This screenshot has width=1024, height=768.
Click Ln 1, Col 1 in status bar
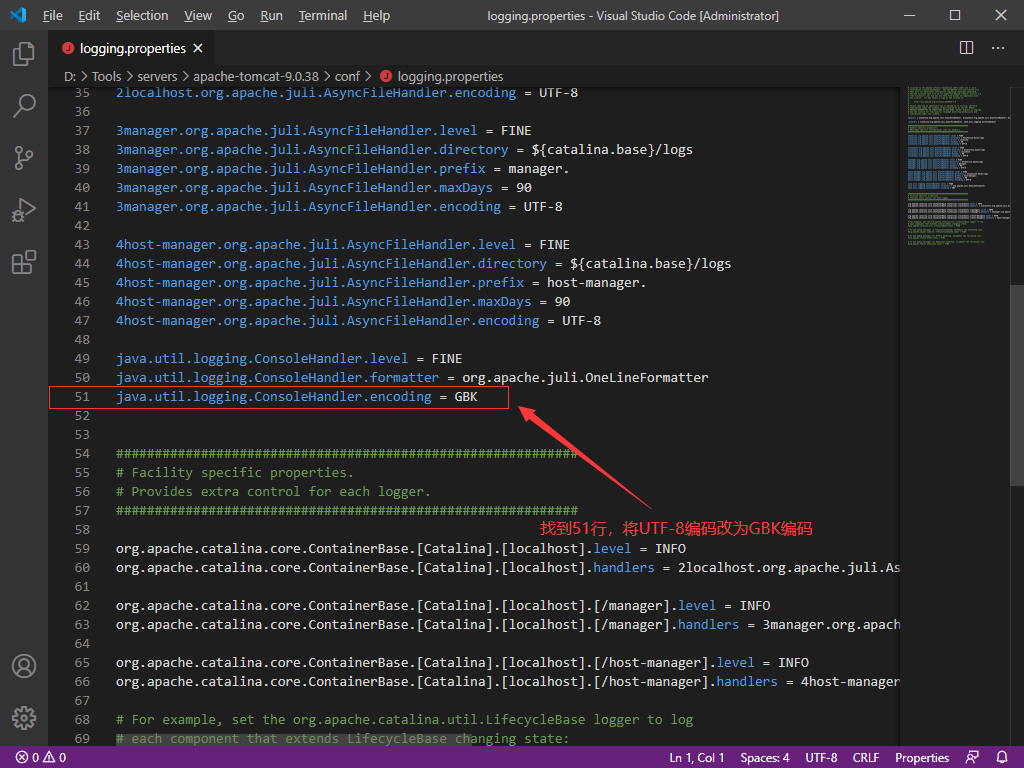tap(696, 758)
